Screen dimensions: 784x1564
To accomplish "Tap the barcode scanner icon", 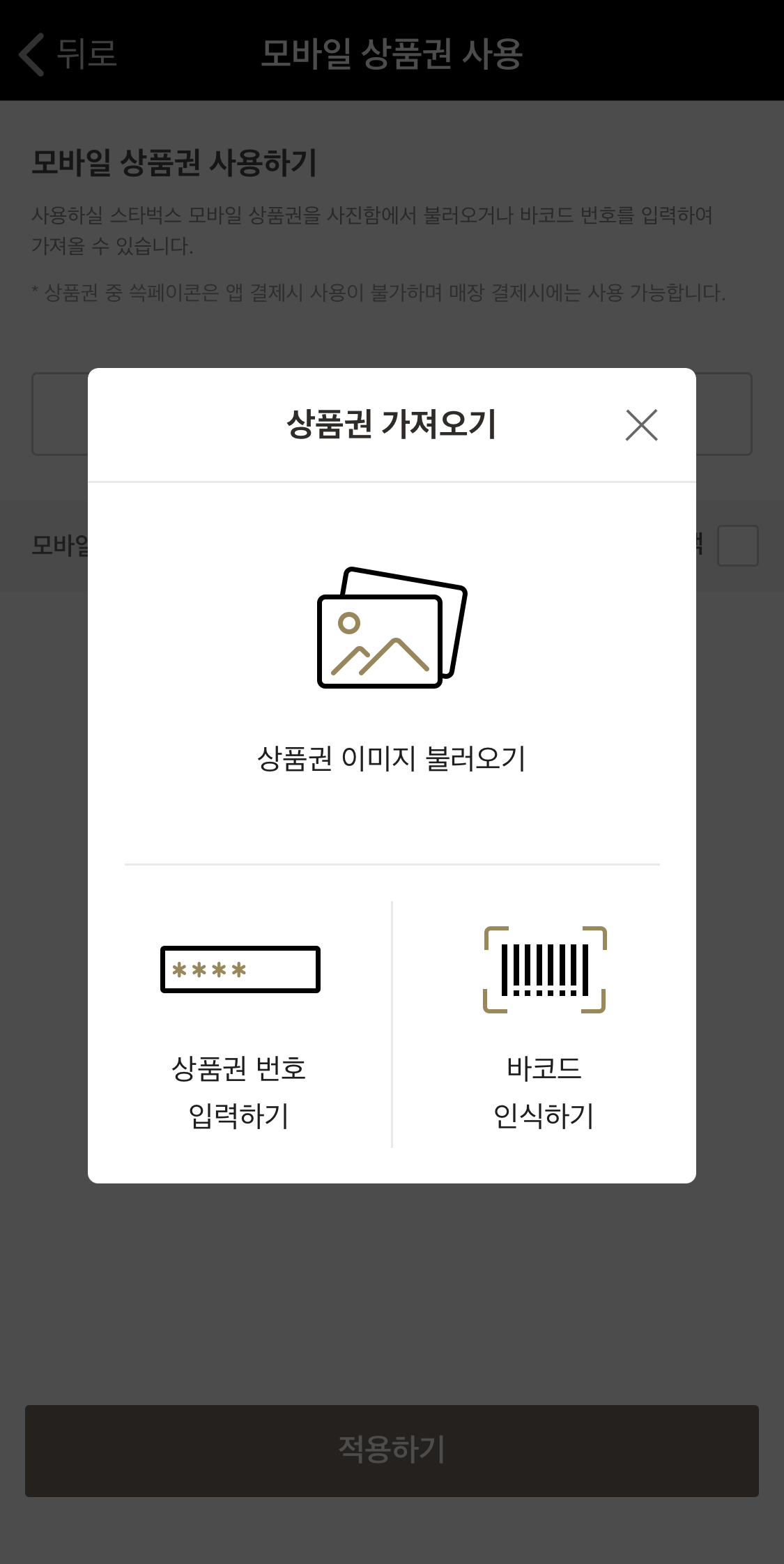I will [544, 969].
